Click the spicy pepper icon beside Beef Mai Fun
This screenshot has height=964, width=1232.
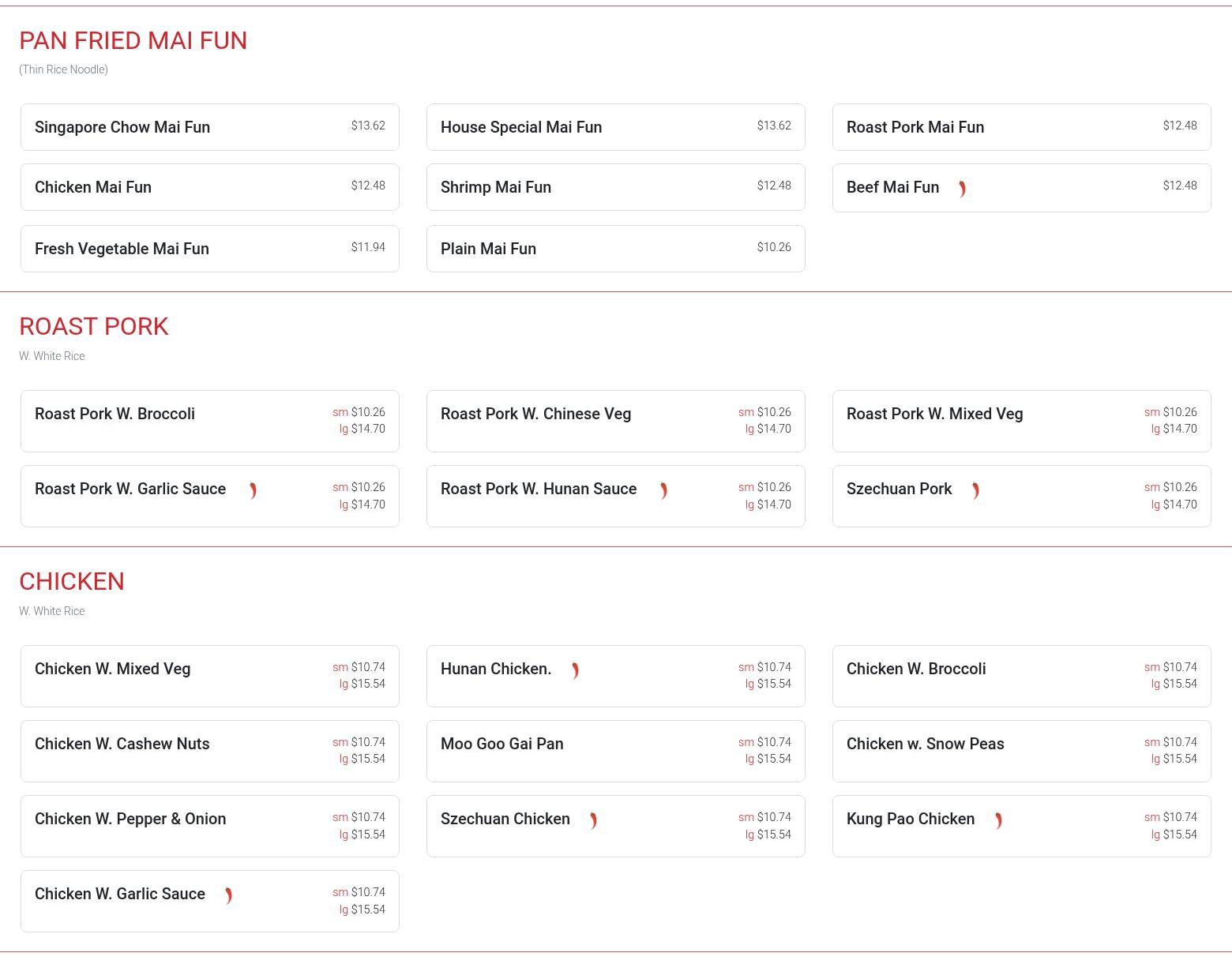tap(962, 189)
